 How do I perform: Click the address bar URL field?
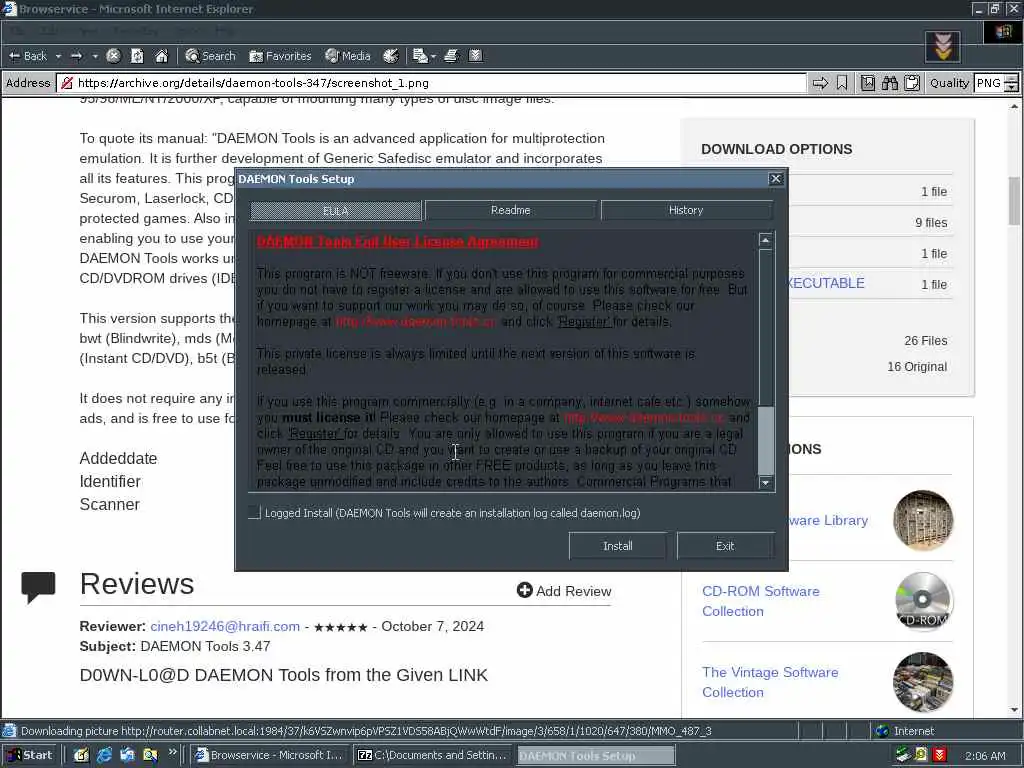[431, 83]
